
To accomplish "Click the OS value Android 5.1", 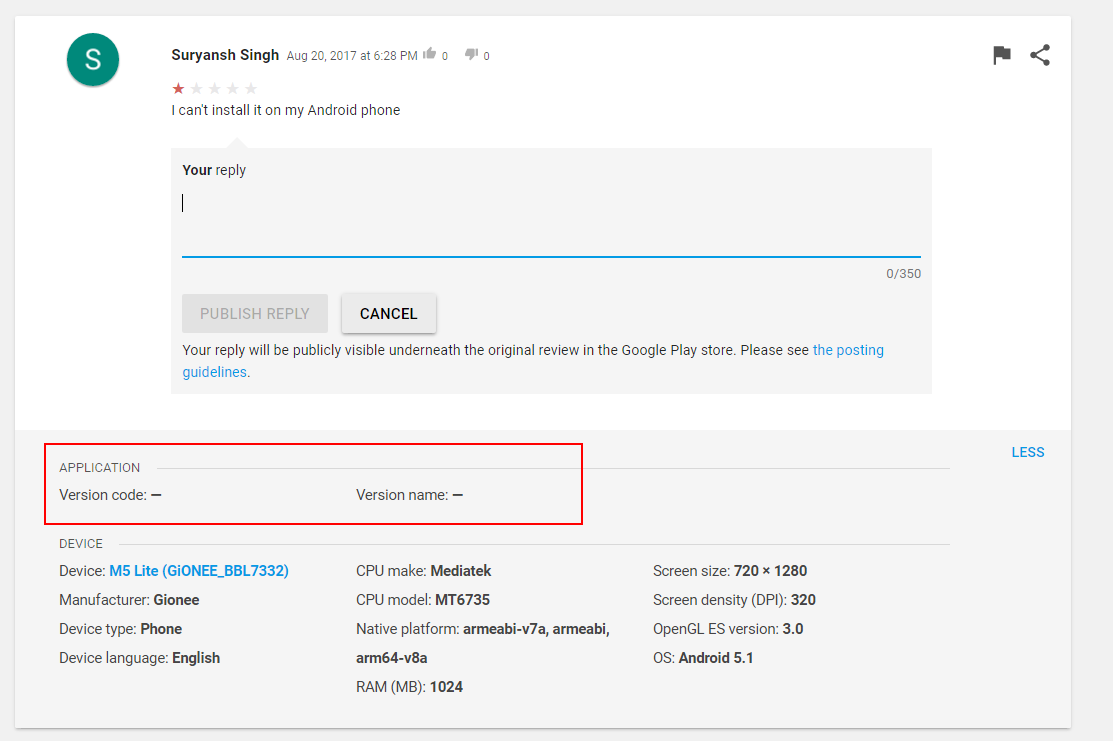I will coord(716,658).
